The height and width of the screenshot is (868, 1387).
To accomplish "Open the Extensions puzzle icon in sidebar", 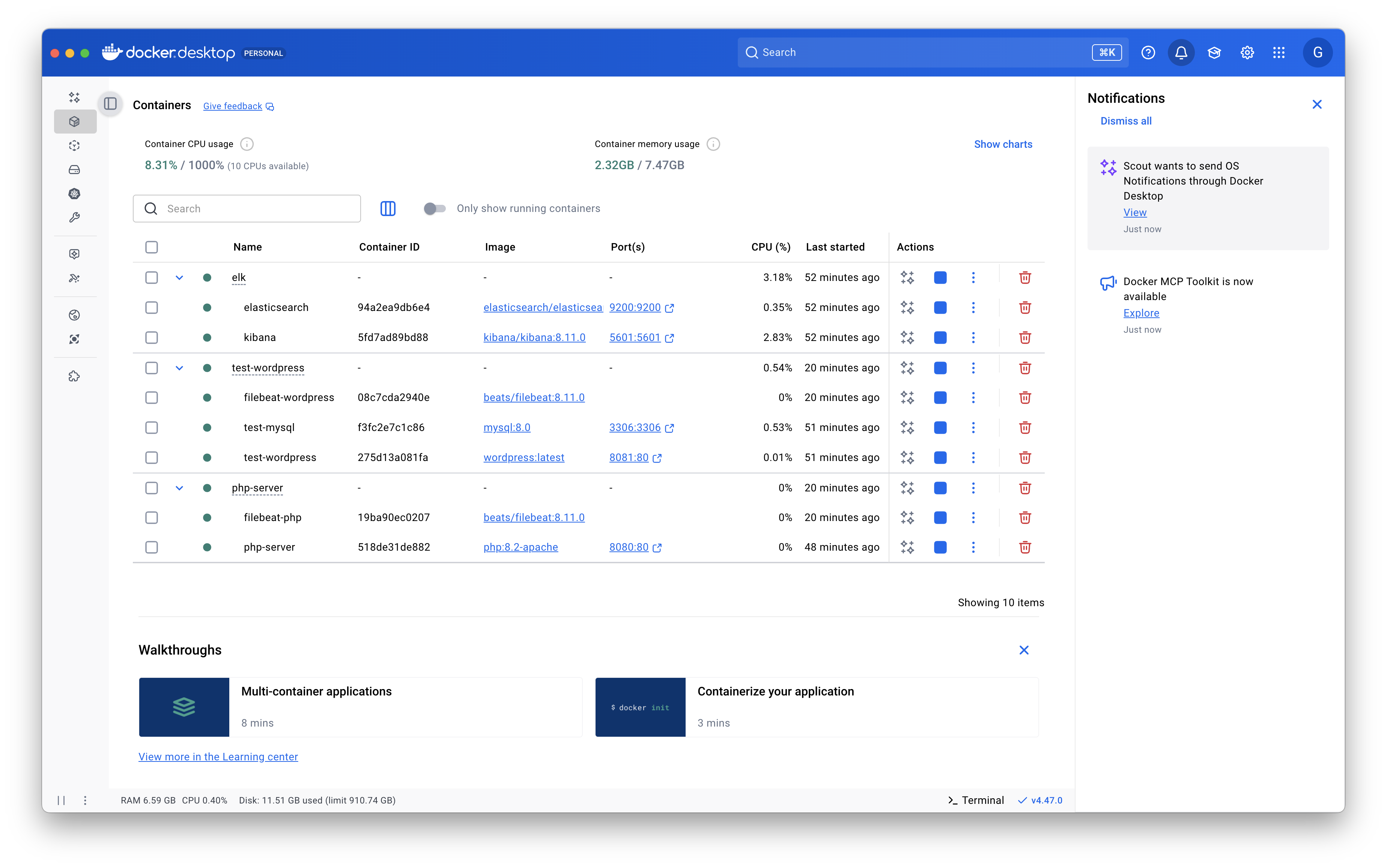I will coord(75,377).
